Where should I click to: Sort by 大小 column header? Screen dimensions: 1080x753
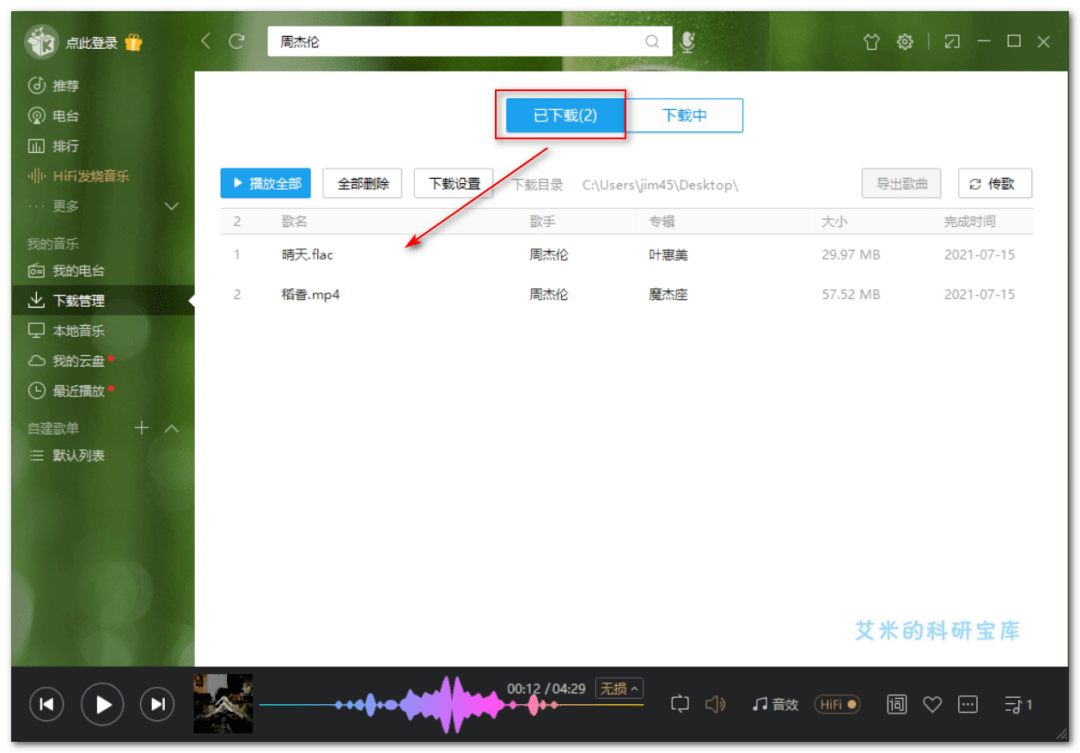[834, 221]
